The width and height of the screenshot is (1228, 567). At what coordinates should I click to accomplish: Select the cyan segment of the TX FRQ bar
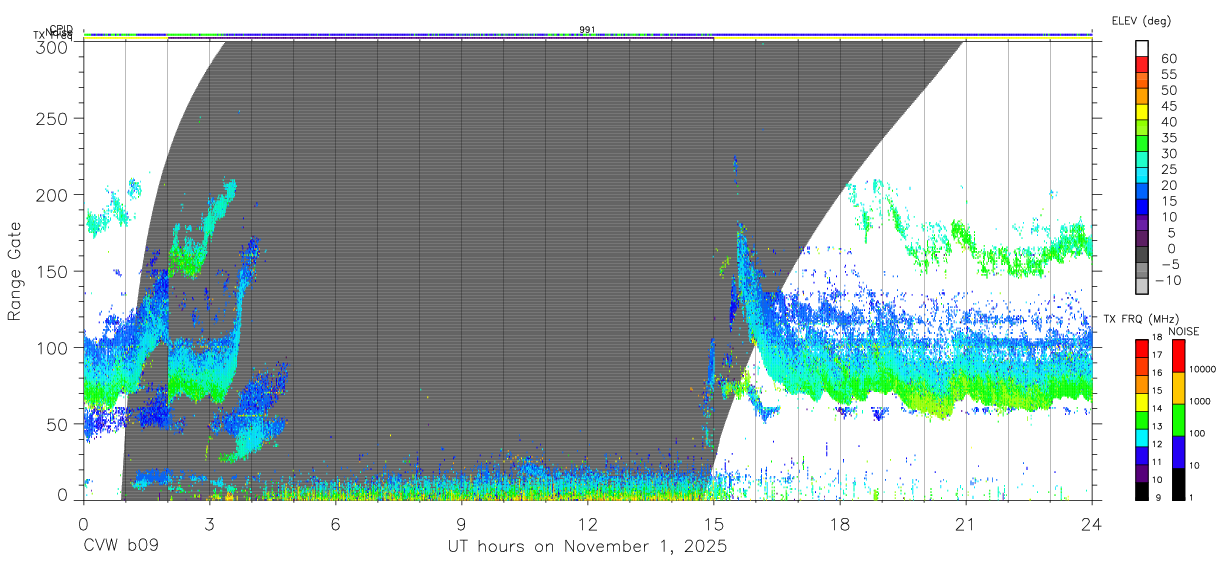1142,436
